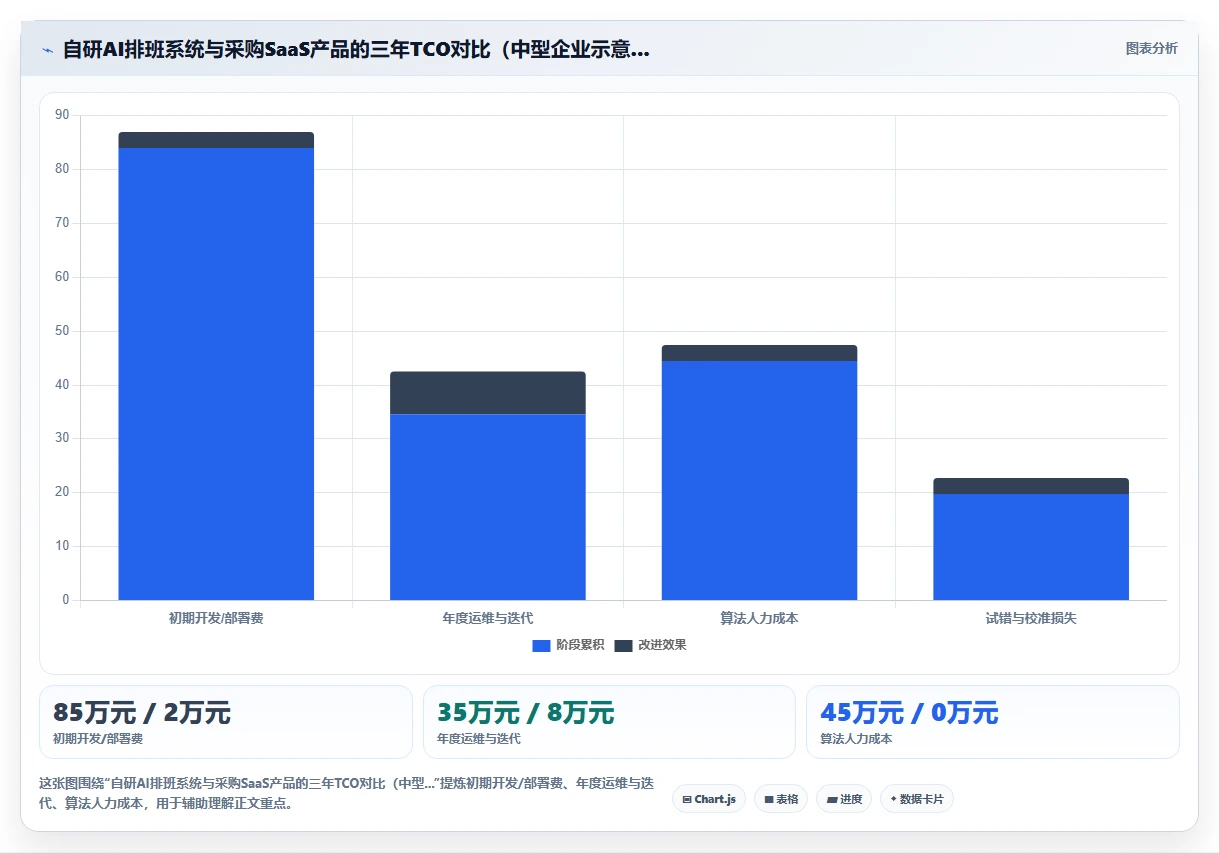Click the 初期开发/部署费 caption in first card

[x=98, y=739]
